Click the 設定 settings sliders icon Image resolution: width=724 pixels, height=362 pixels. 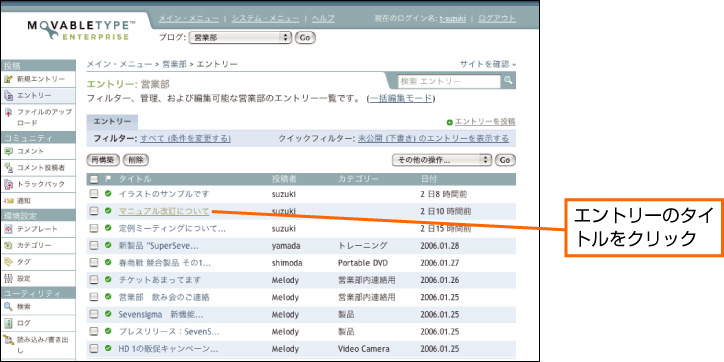click(8, 278)
